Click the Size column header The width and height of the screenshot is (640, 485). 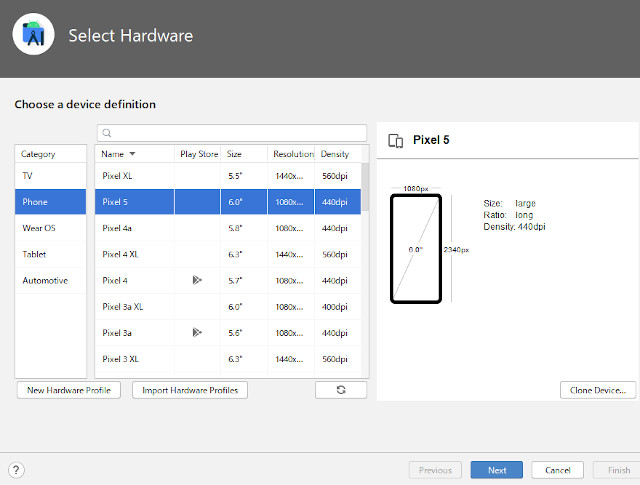pyautogui.click(x=244, y=154)
